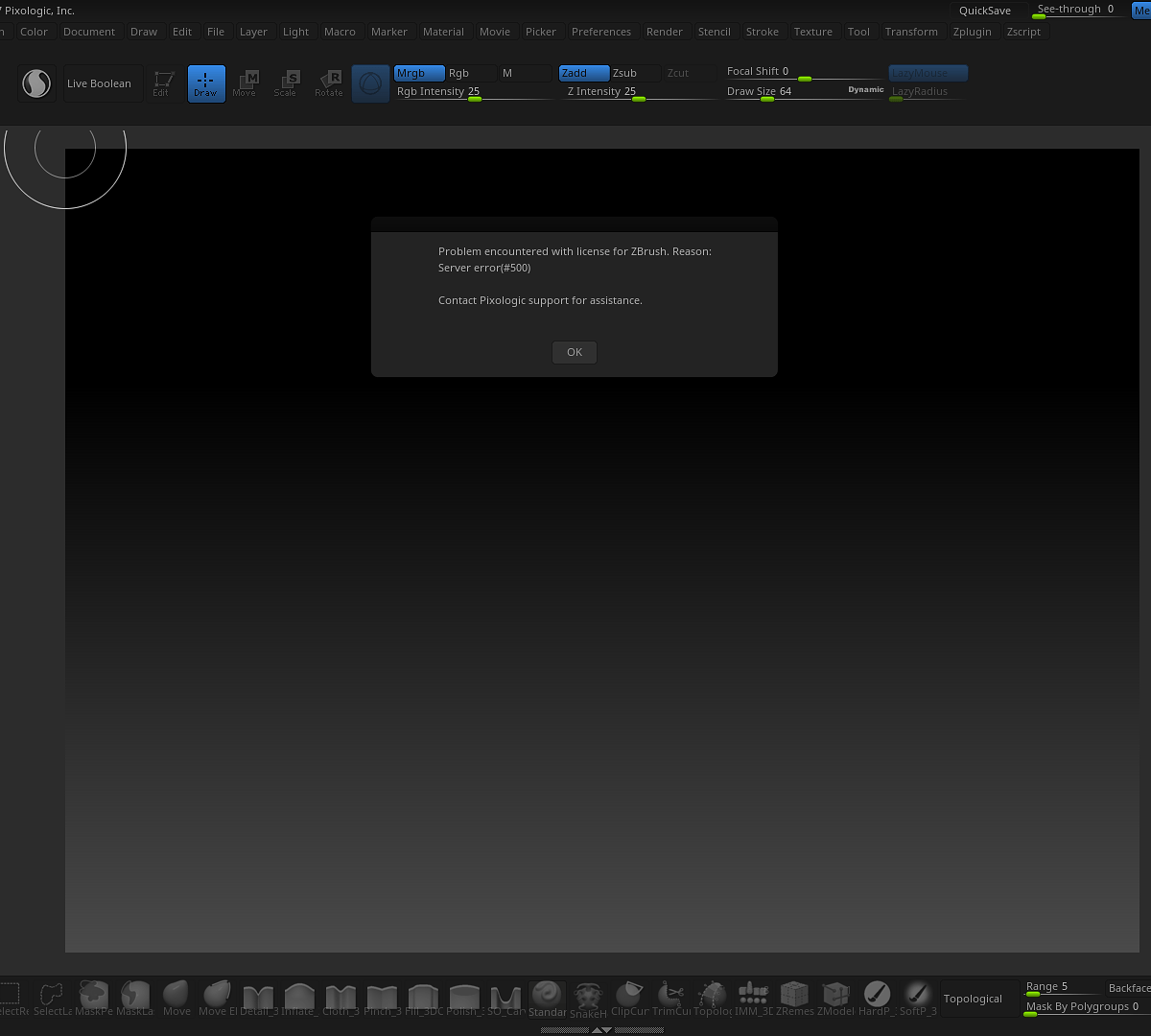
Task: Toggle the M material channel button
Action: point(526,73)
